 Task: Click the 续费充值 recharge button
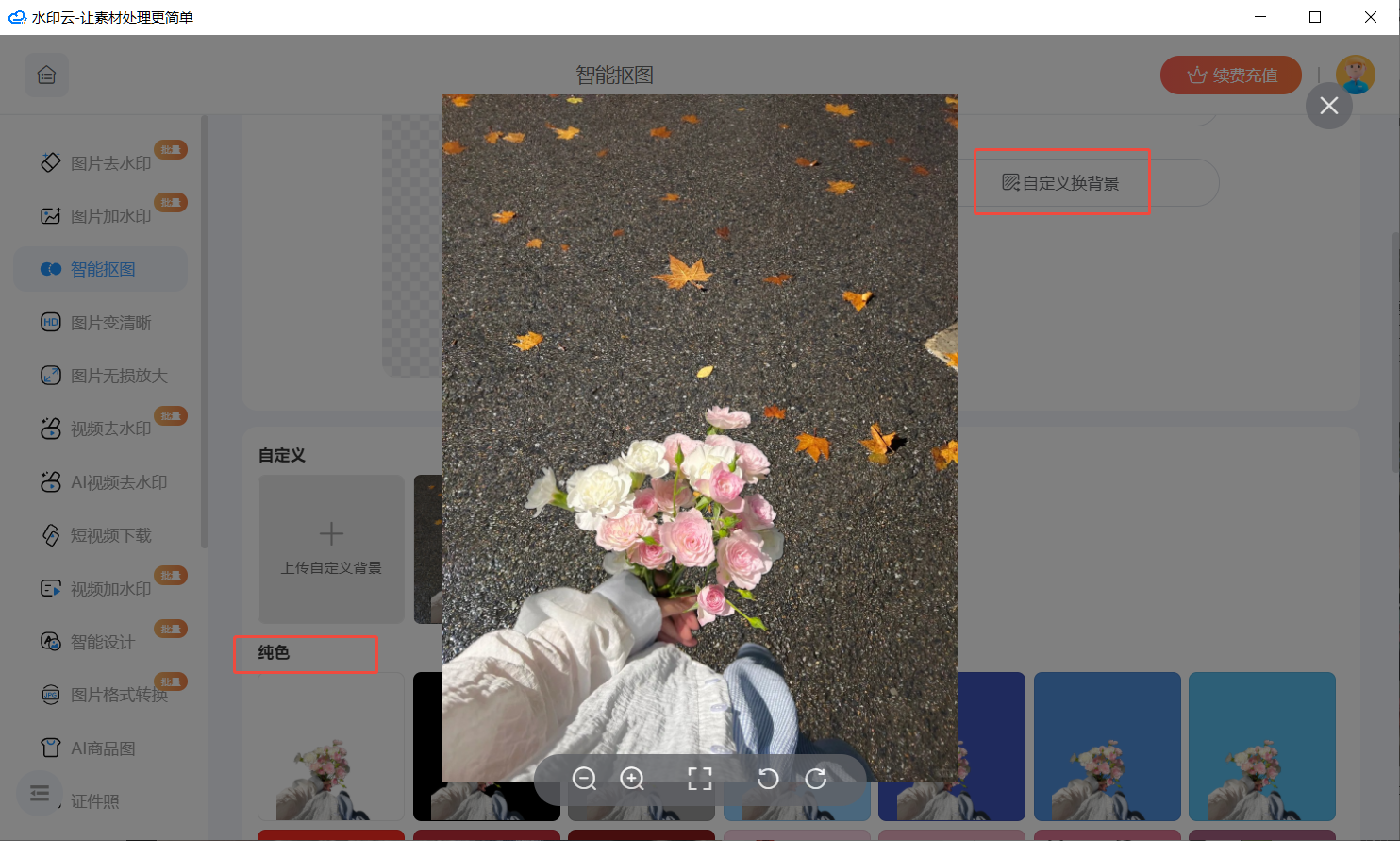(1229, 74)
